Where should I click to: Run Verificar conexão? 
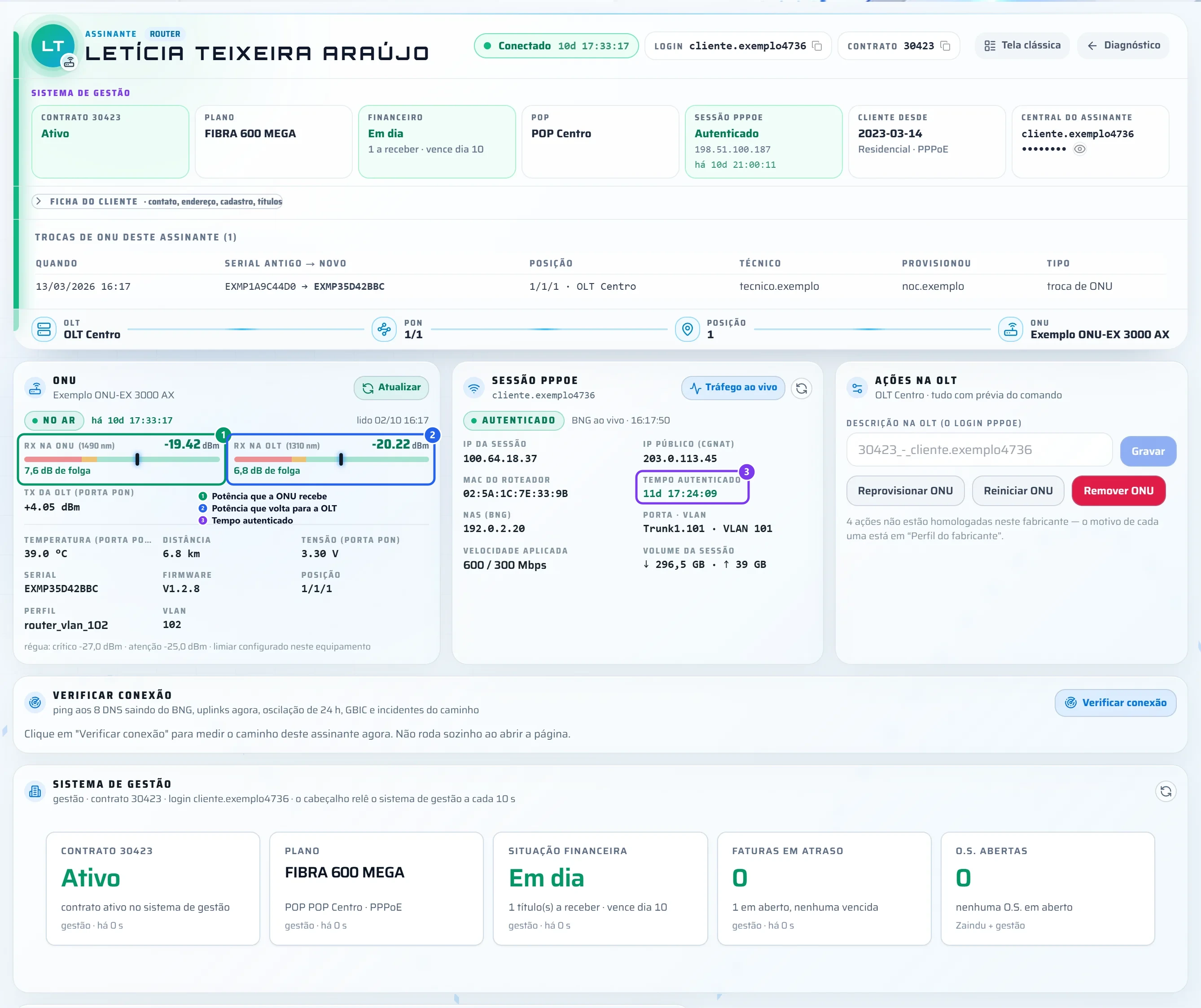(x=1115, y=703)
